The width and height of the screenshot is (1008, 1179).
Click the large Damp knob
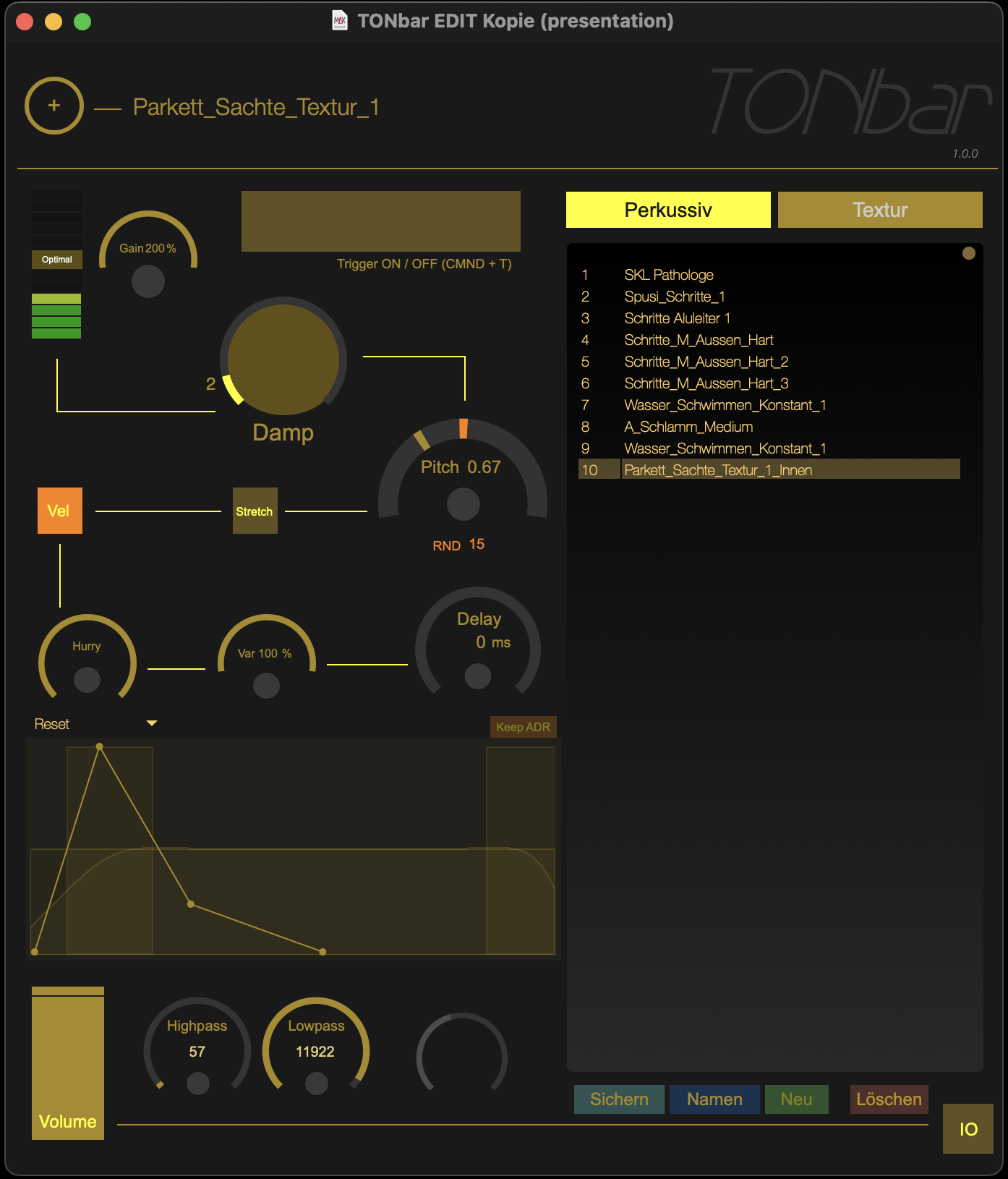pos(283,359)
